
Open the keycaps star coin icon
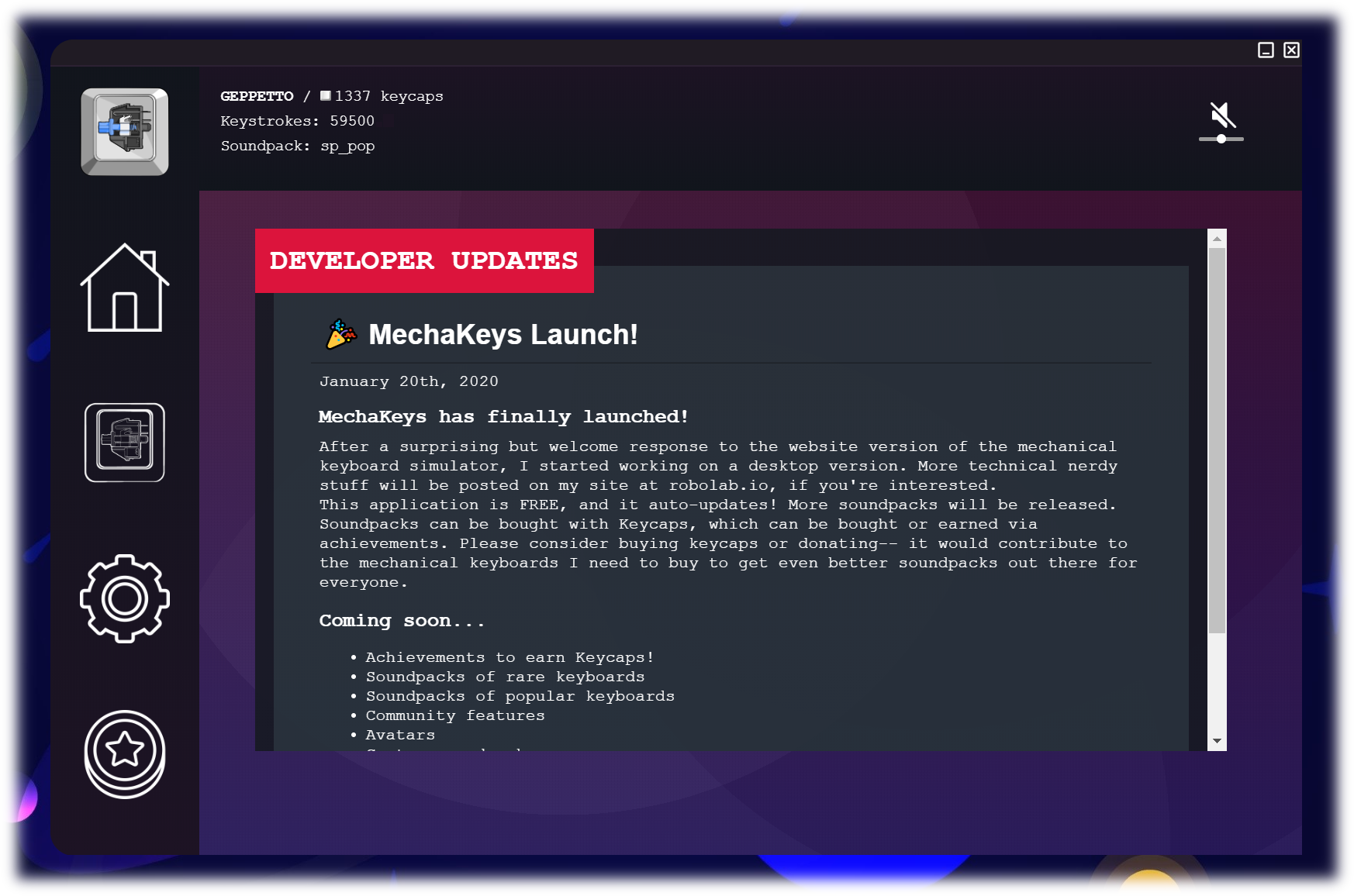(x=125, y=754)
